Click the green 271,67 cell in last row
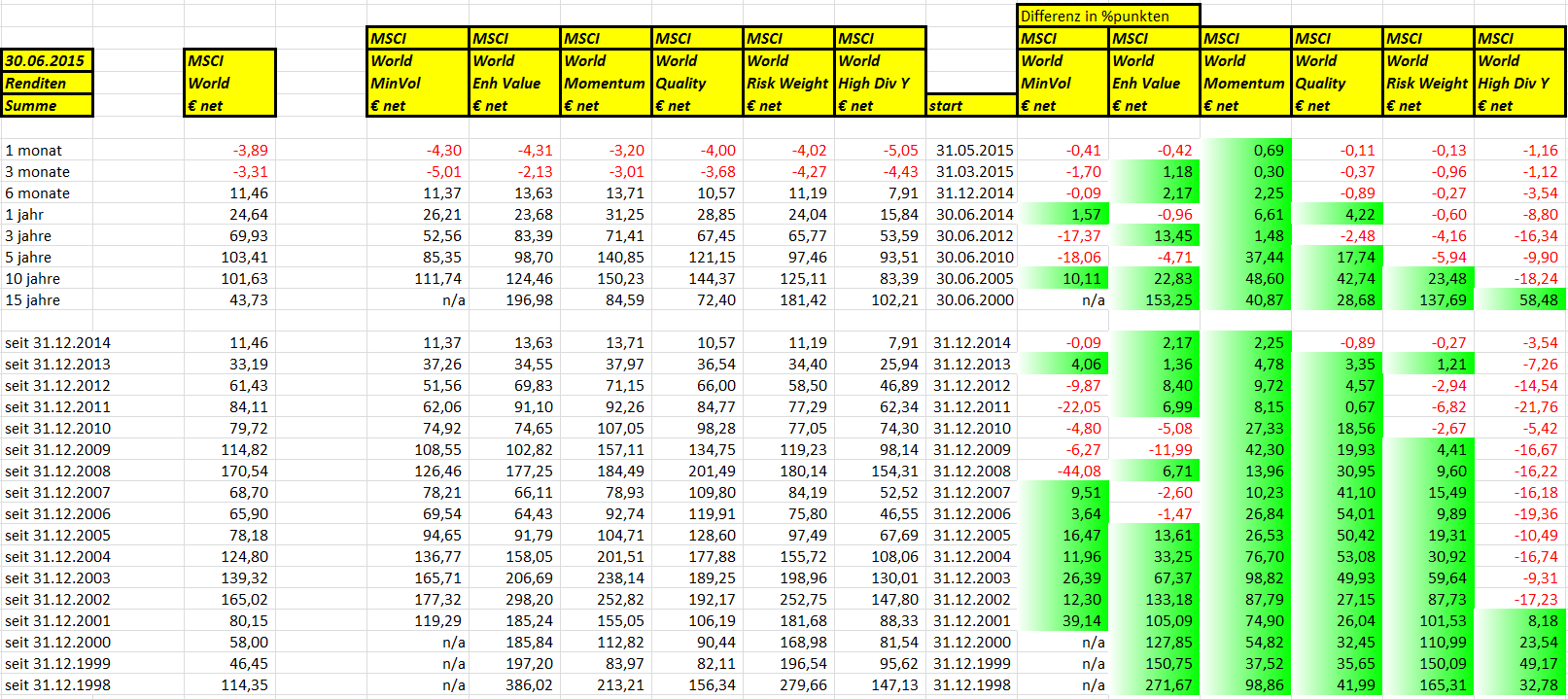Image resolution: width=1568 pixels, height=699 pixels. tap(1154, 684)
